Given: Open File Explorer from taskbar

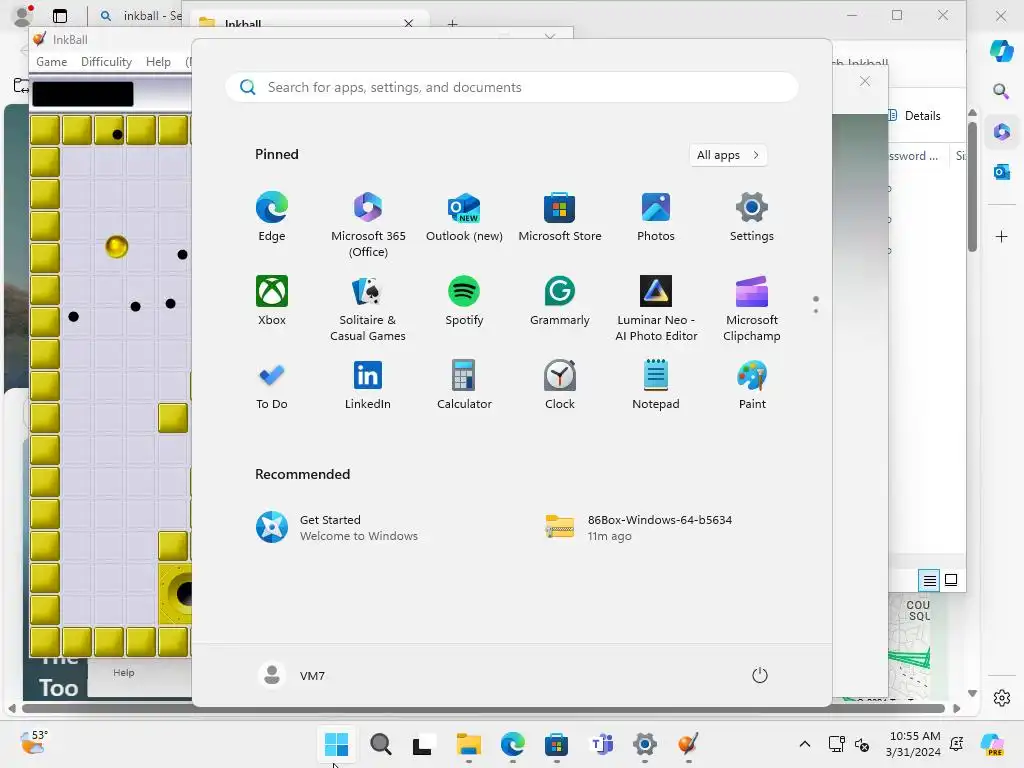Looking at the screenshot, I should click(x=468, y=744).
